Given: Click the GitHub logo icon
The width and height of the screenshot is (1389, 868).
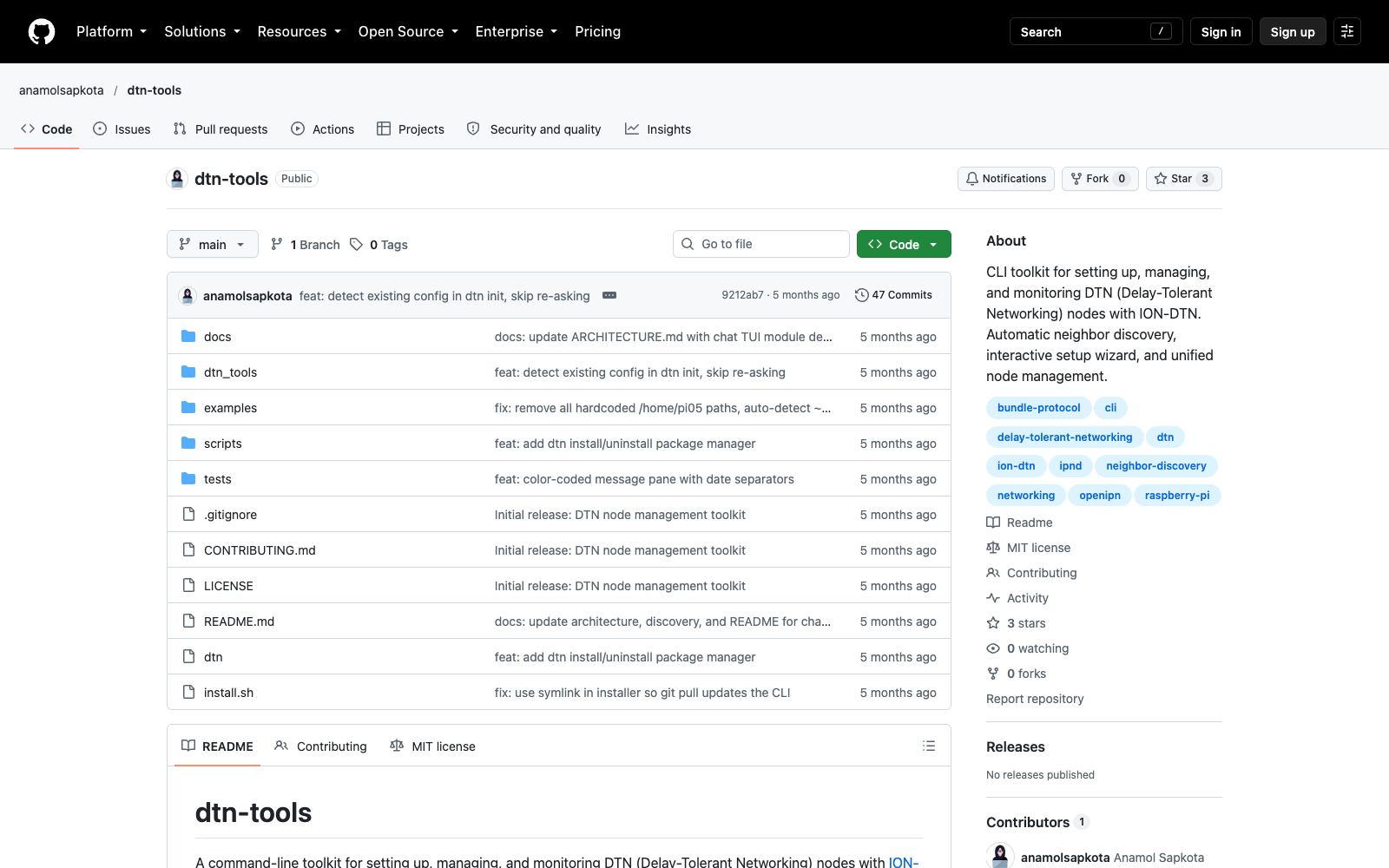Looking at the screenshot, I should click(42, 31).
